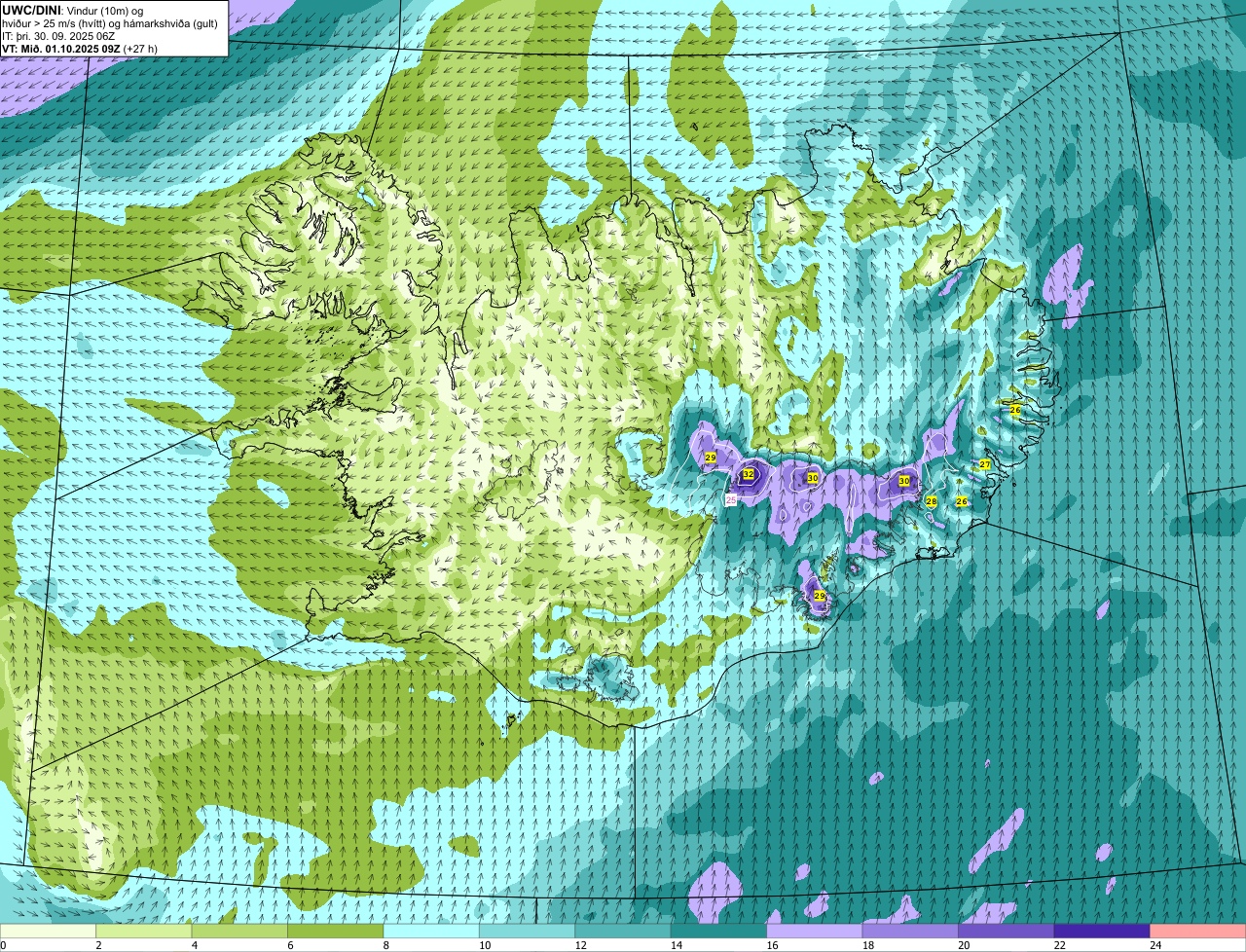
Task: Click the 2–4 m/s legend color swatch
Action: pos(144,931)
